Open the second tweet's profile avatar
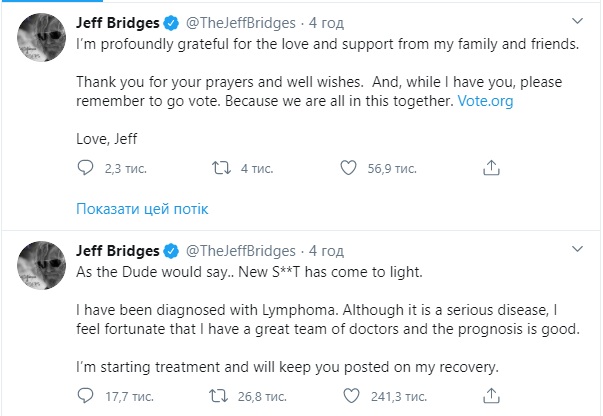The height and width of the screenshot is (416, 603). pyautogui.click(x=39, y=268)
